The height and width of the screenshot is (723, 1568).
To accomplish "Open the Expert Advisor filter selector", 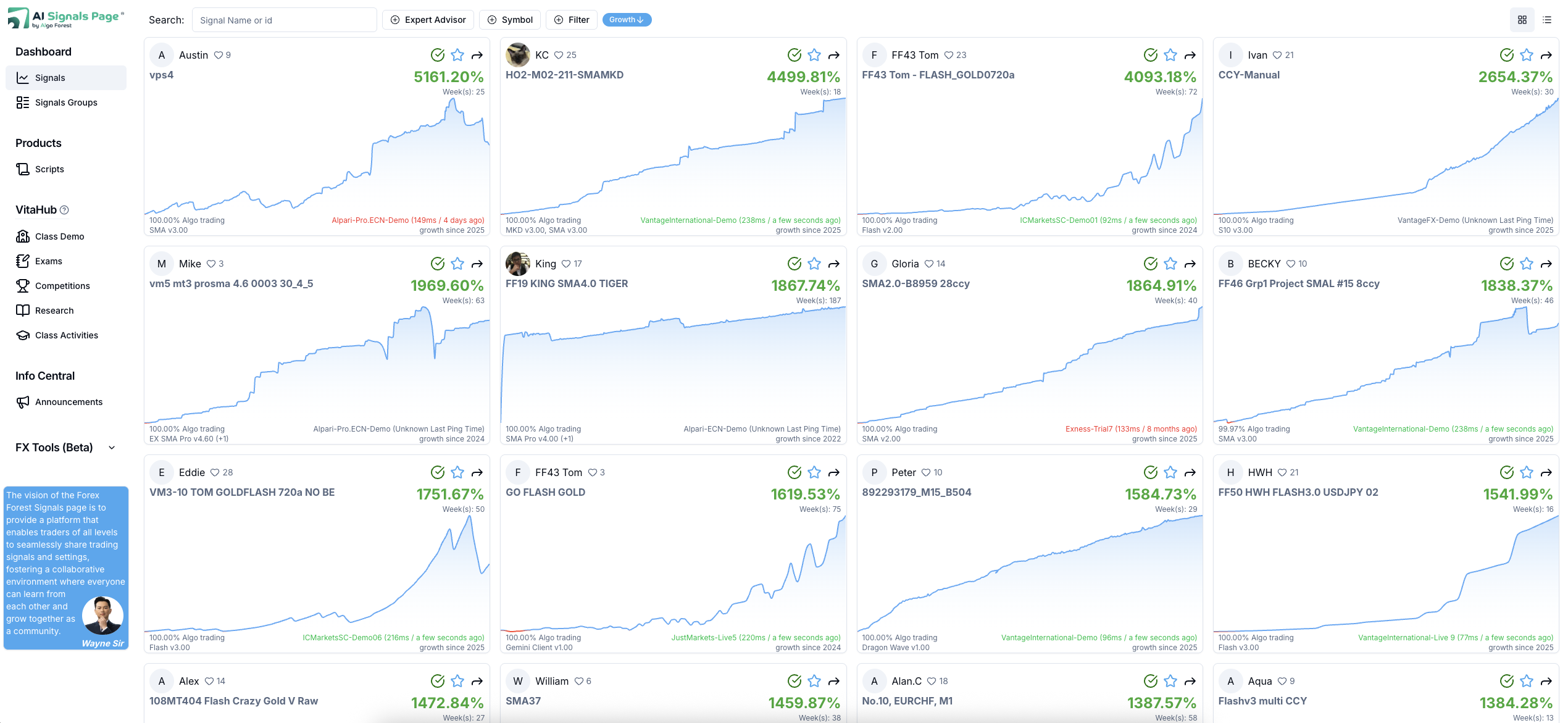I will (x=428, y=20).
